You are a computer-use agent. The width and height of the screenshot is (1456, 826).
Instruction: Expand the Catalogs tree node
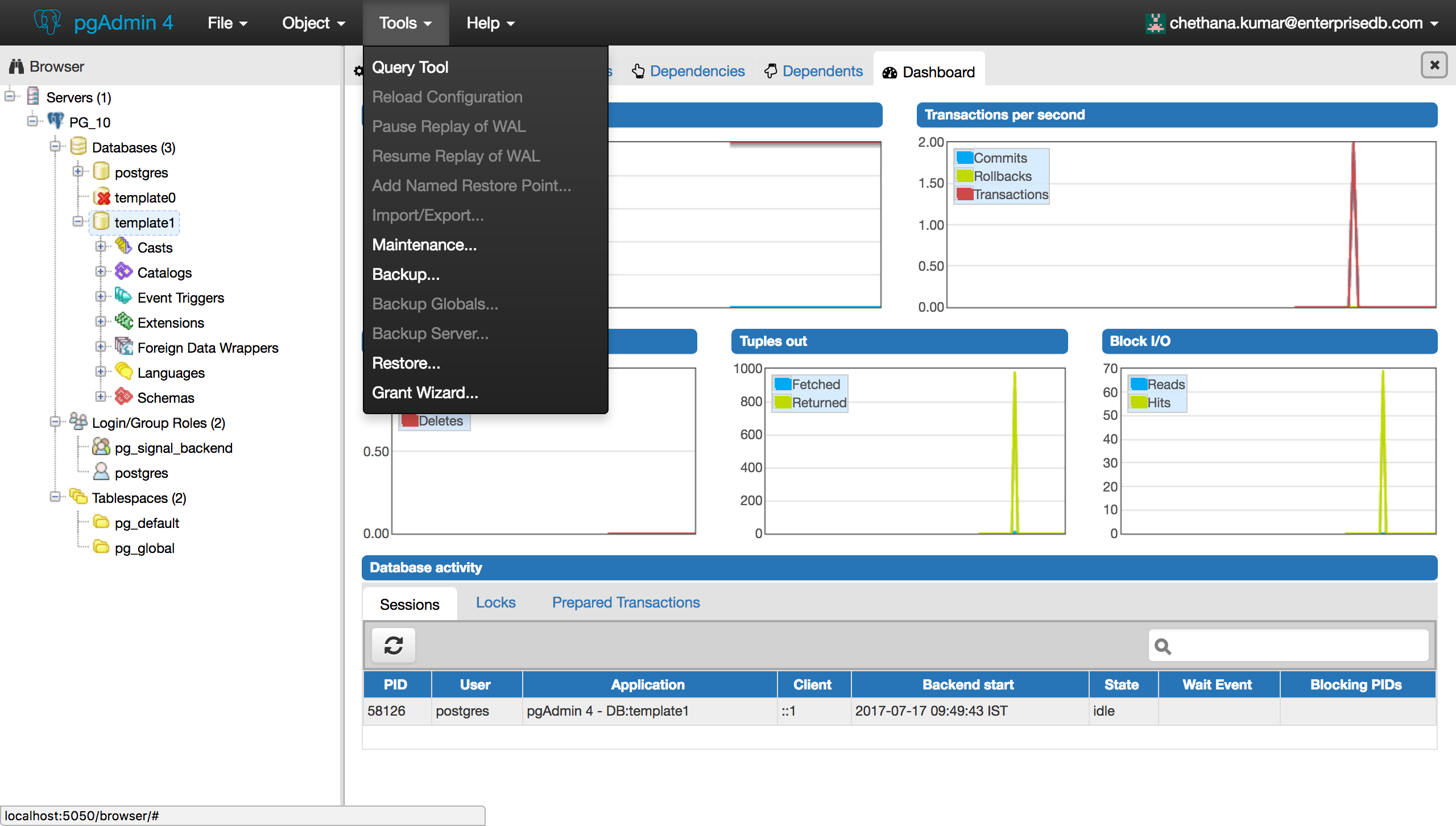[x=101, y=272]
